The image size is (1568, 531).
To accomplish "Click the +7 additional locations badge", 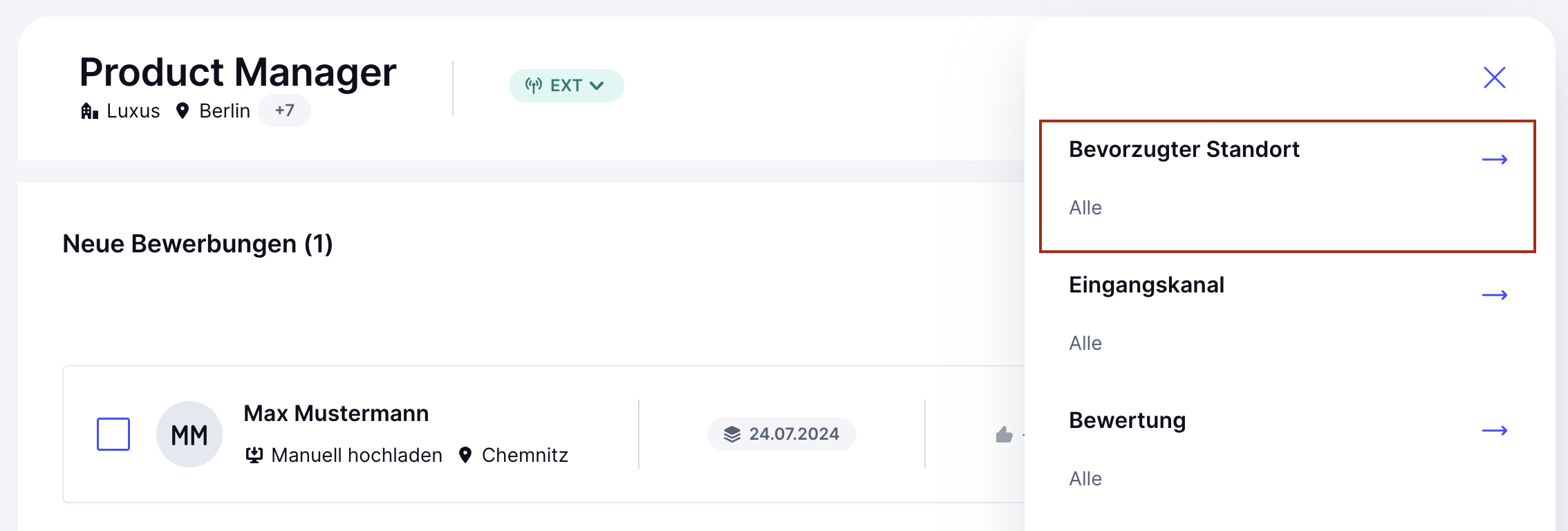I will pyautogui.click(x=284, y=111).
